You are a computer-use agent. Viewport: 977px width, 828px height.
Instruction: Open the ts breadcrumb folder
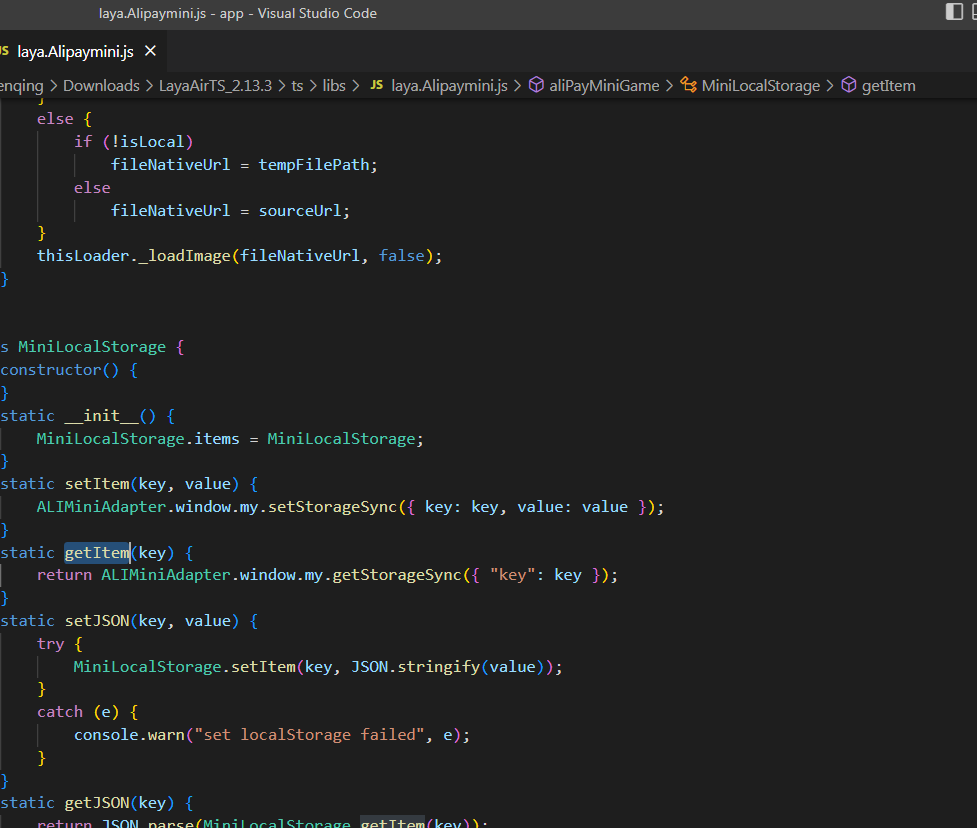(297, 85)
